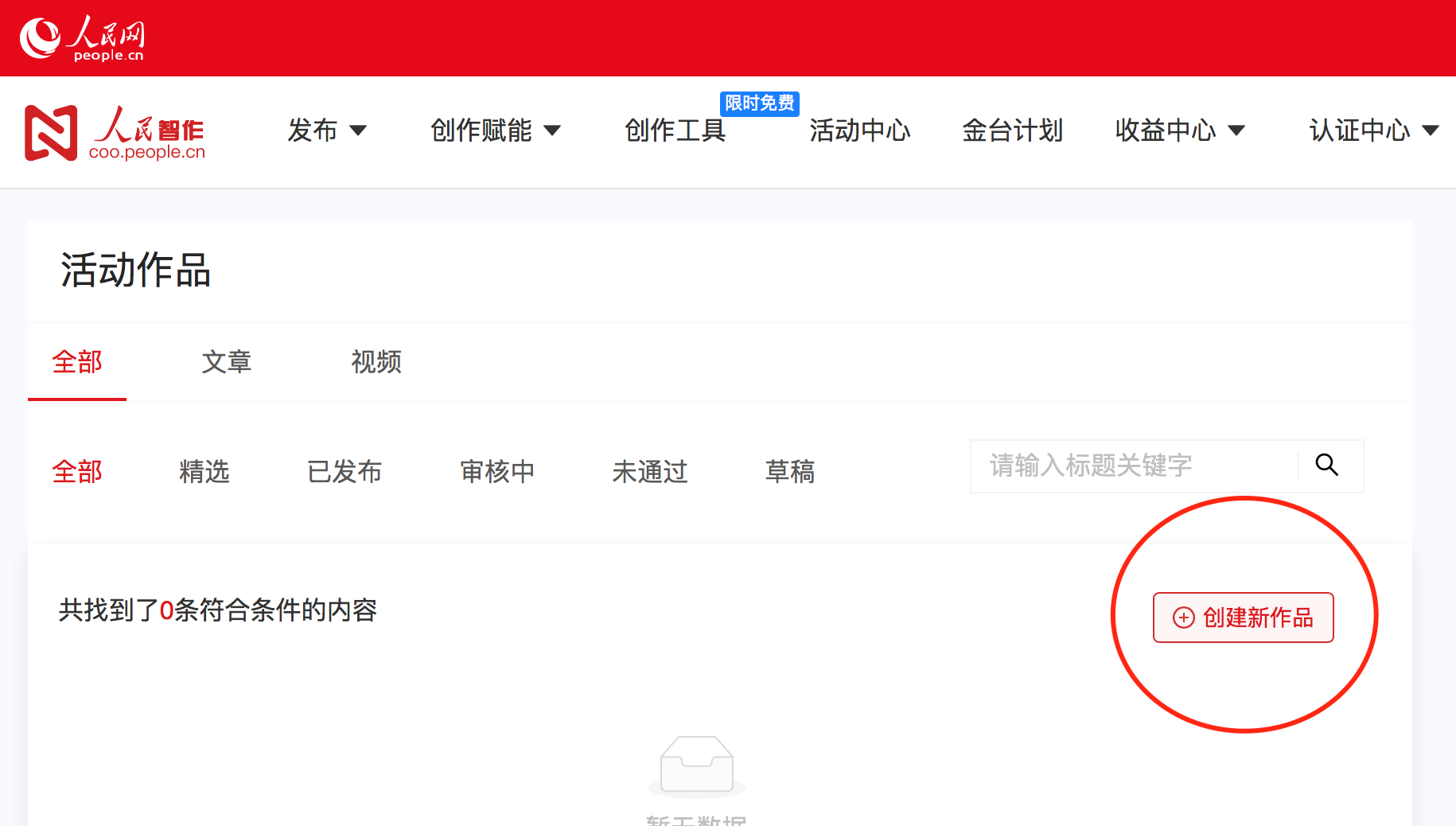Switch to the 文章 tab
The height and width of the screenshot is (826, 1456).
(x=227, y=362)
